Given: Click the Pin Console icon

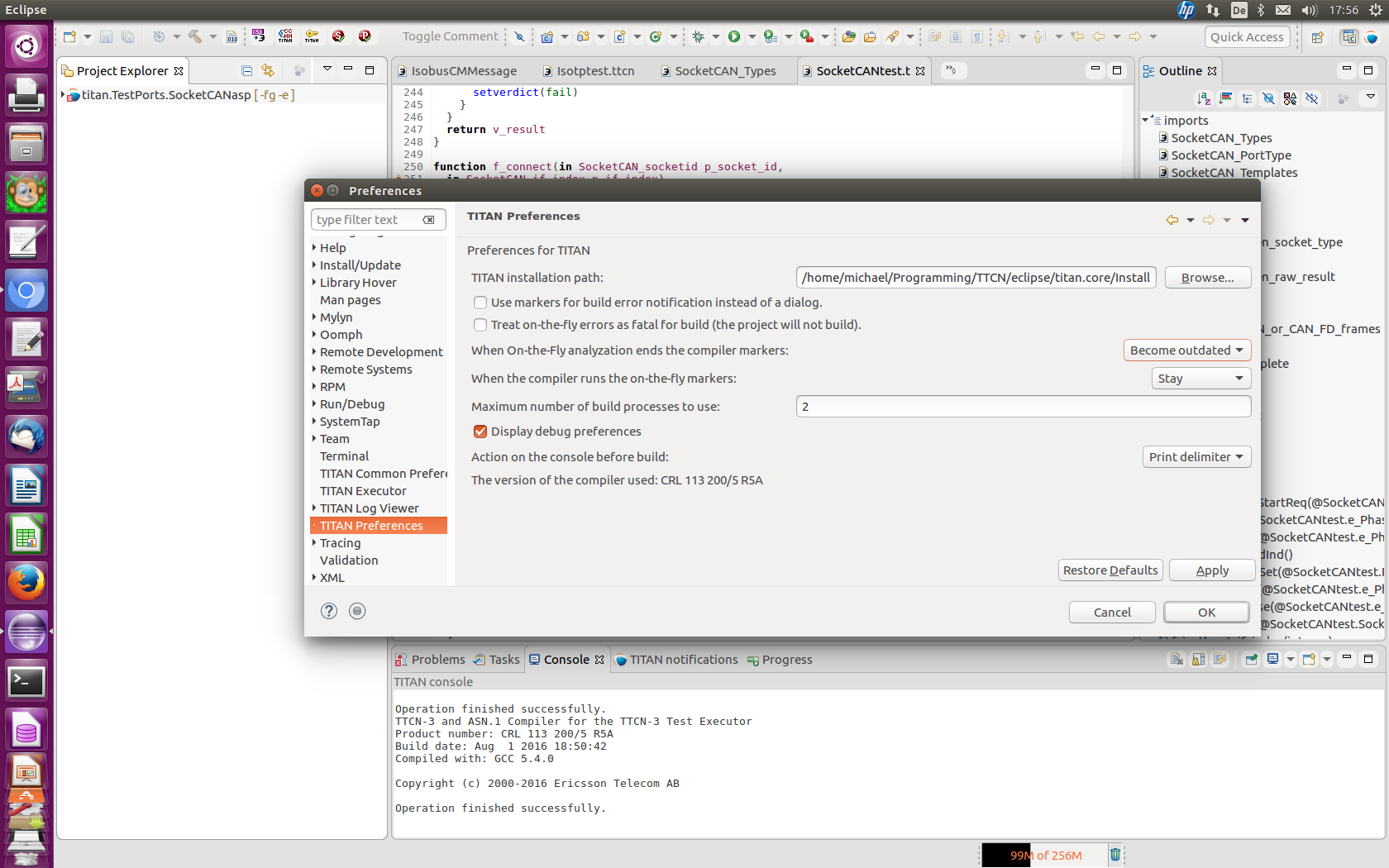Looking at the screenshot, I should click(x=1251, y=659).
